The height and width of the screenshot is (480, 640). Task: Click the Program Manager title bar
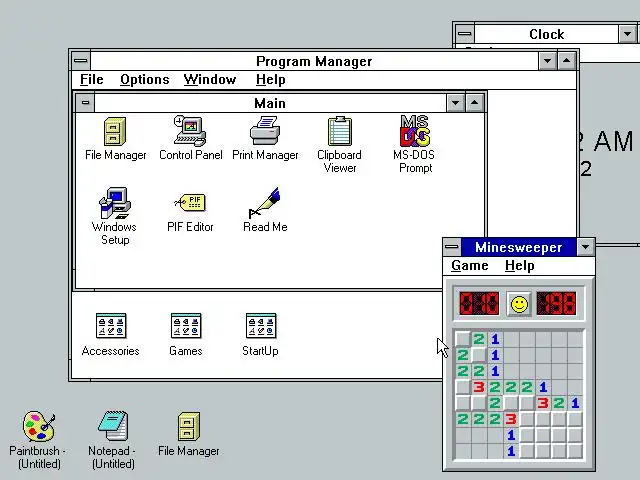[x=314, y=61]
